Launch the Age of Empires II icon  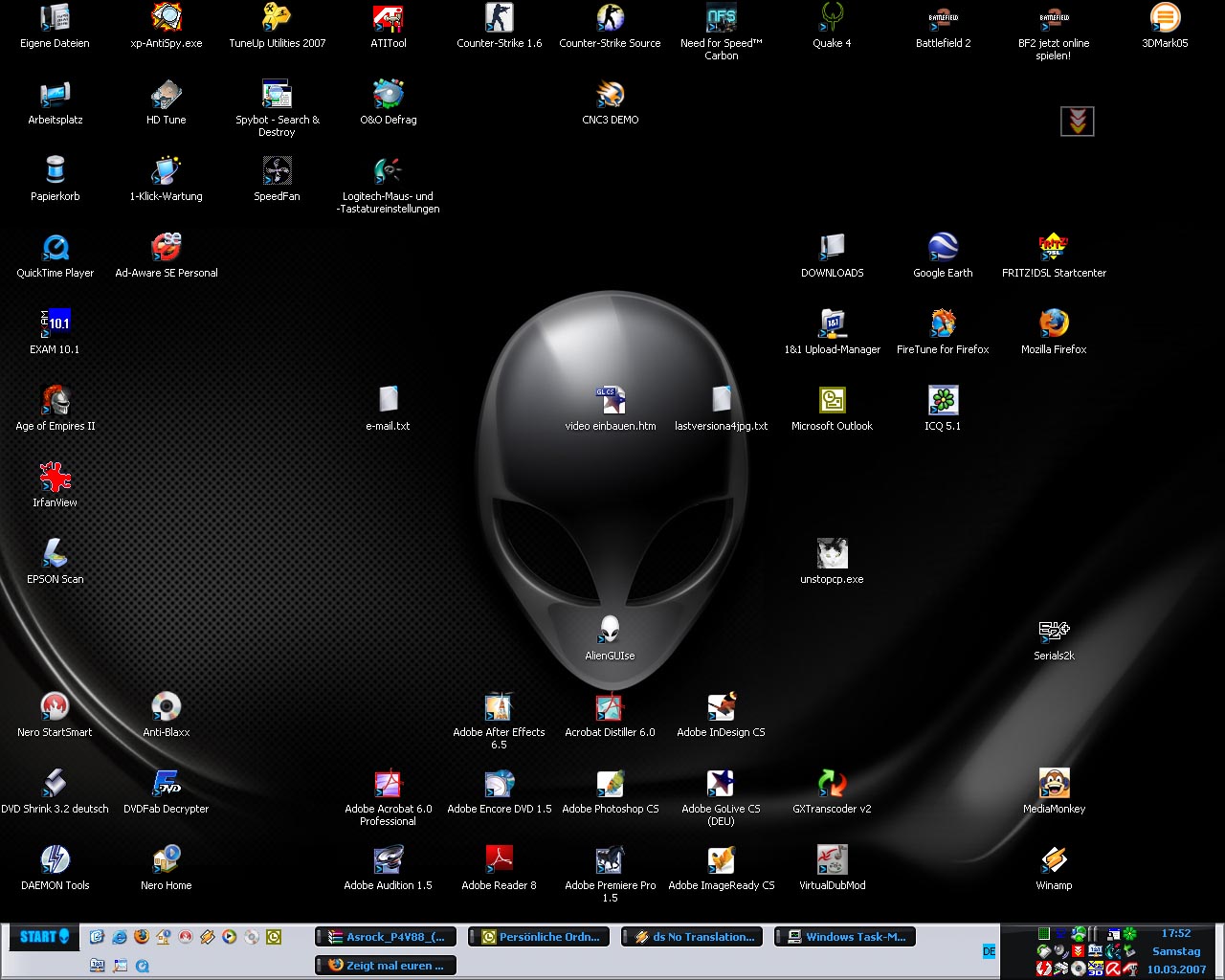pyautogui.click(x=55, y=410)
